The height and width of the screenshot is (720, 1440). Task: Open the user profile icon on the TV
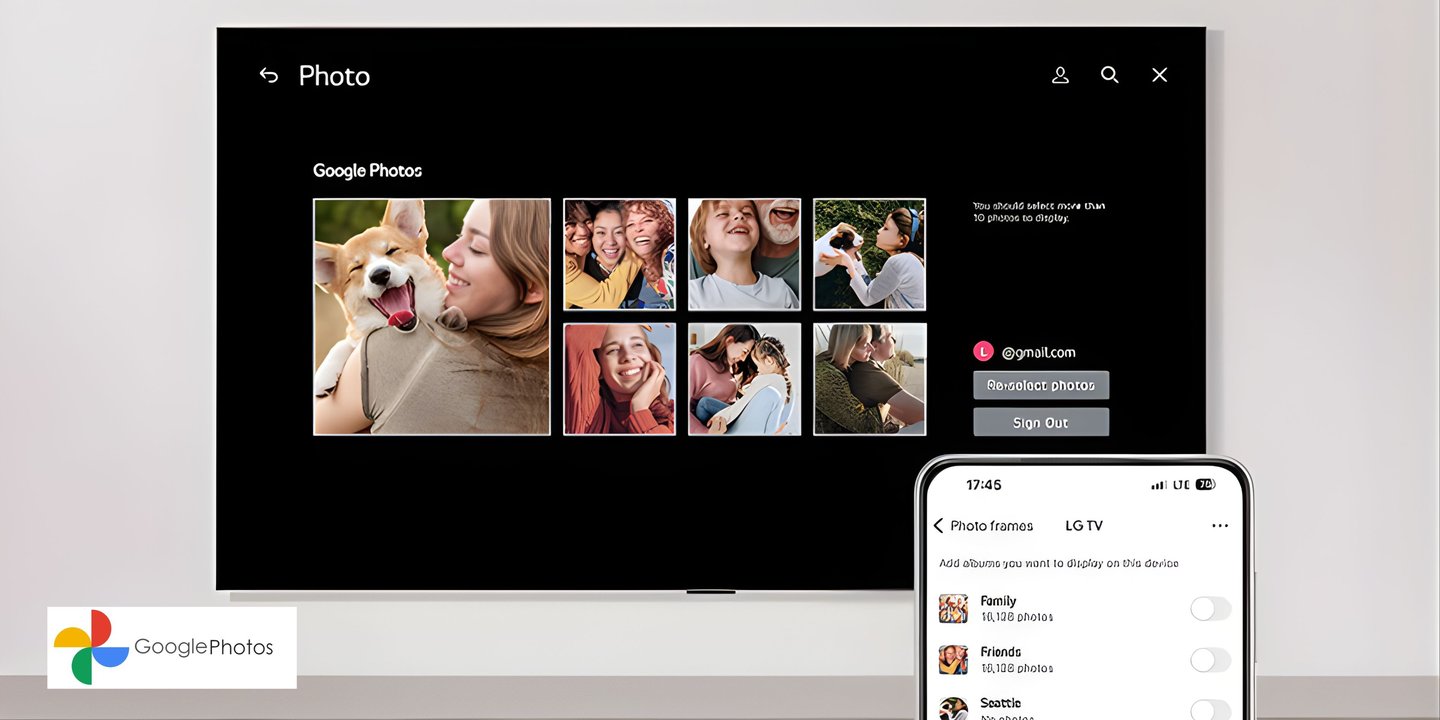[x=1060, y=75]
